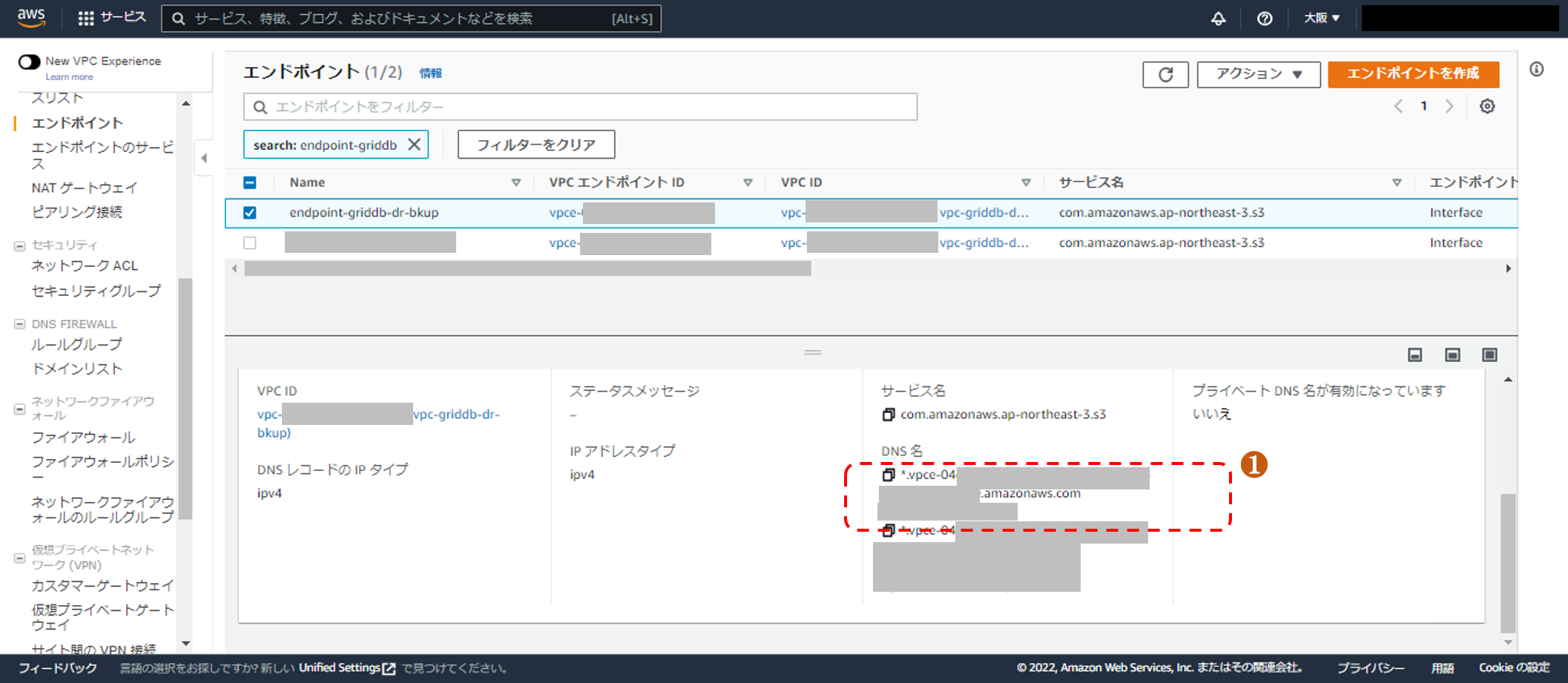Open the AWS home logo

coord(31,18)
